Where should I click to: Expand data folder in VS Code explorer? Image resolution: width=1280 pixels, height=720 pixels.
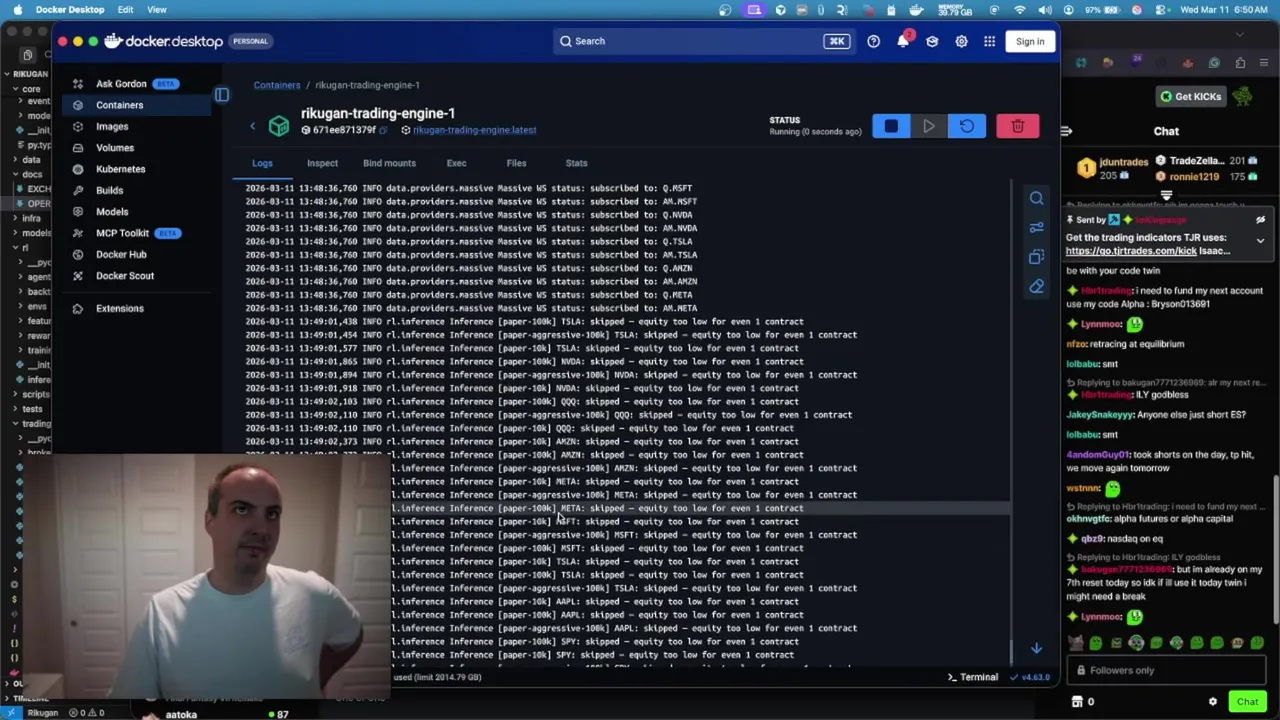coord(31,160)
